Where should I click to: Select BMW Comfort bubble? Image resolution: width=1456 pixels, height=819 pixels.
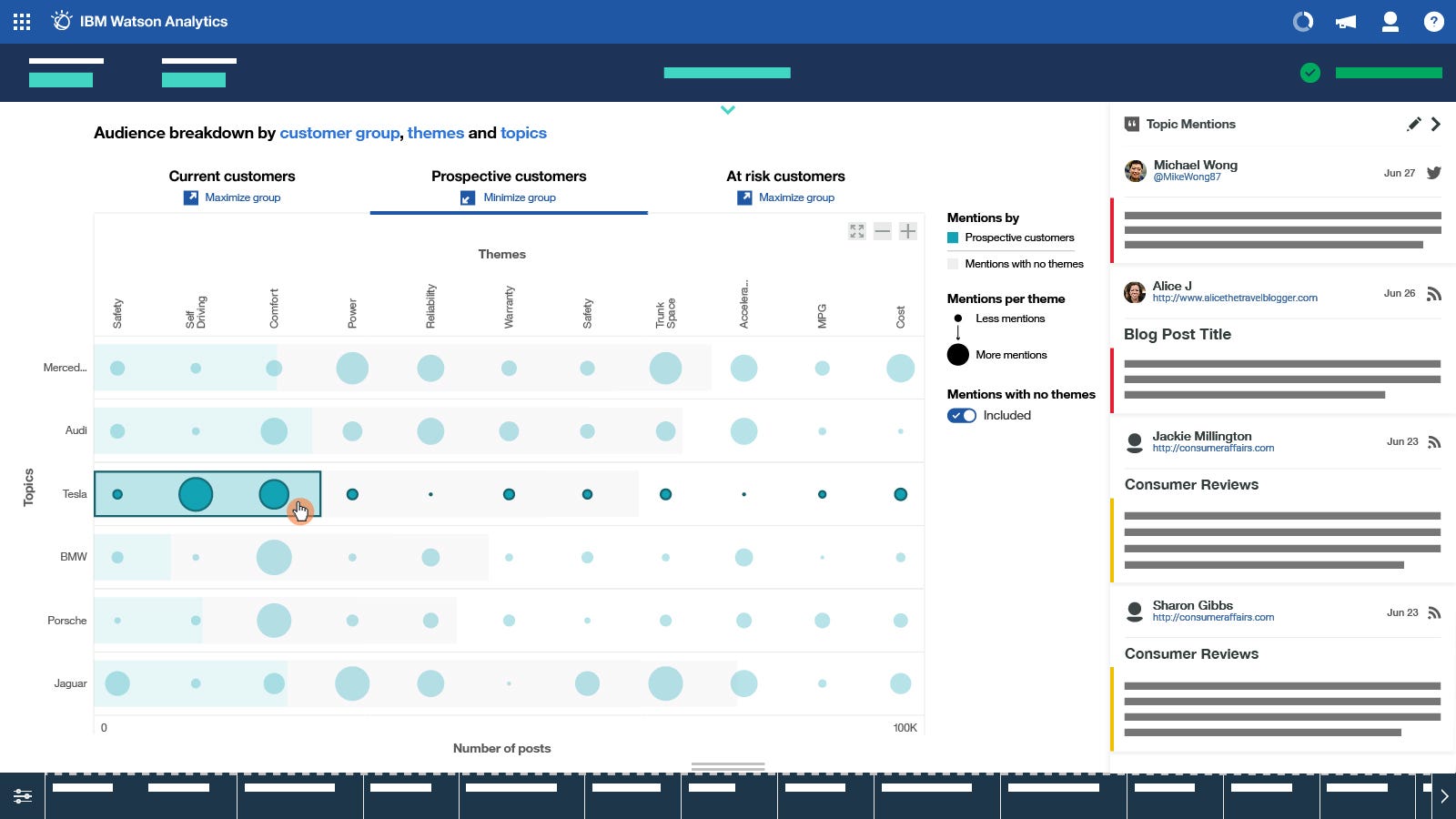coord(274,557)
